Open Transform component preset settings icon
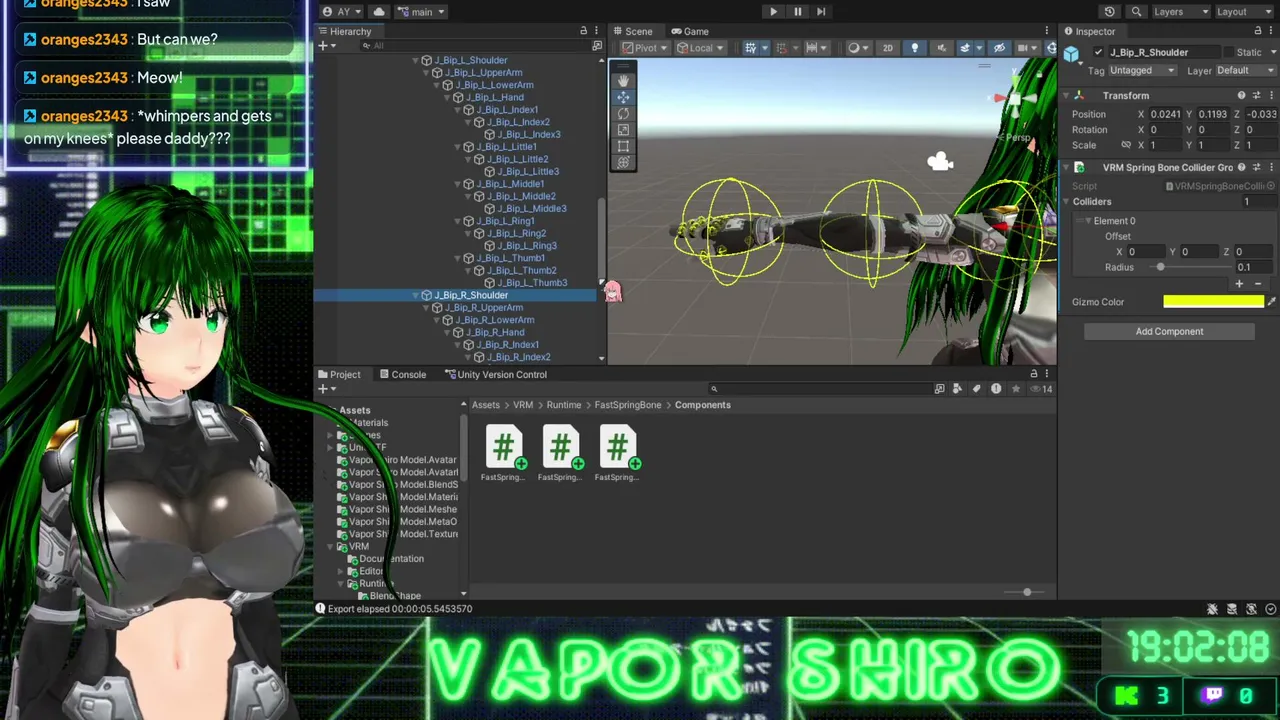This screenshot has height=720, width=1280. tap(1256, 96)
